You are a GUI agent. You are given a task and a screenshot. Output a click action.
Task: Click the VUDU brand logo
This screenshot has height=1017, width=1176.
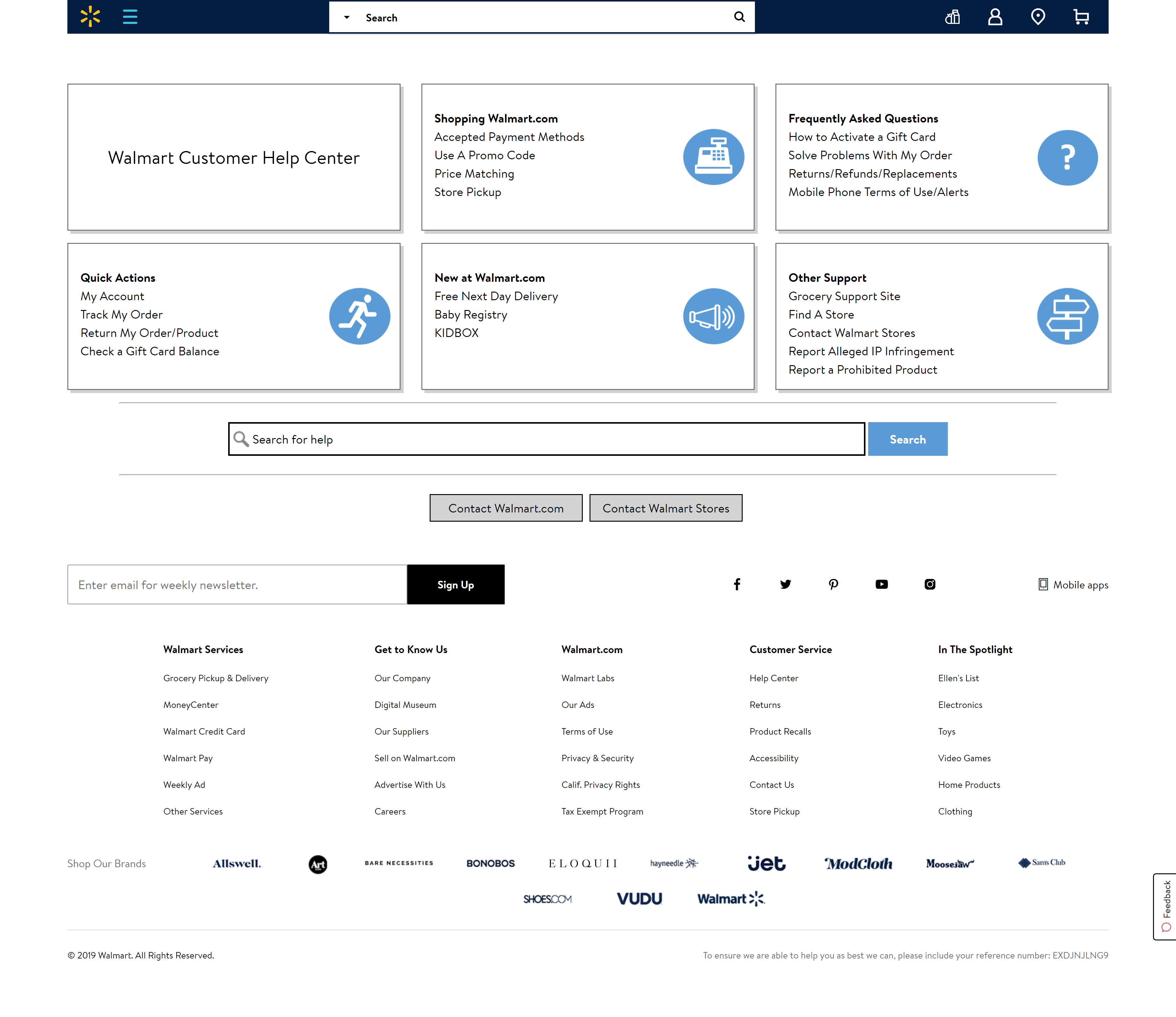click(x=639, y=899)
